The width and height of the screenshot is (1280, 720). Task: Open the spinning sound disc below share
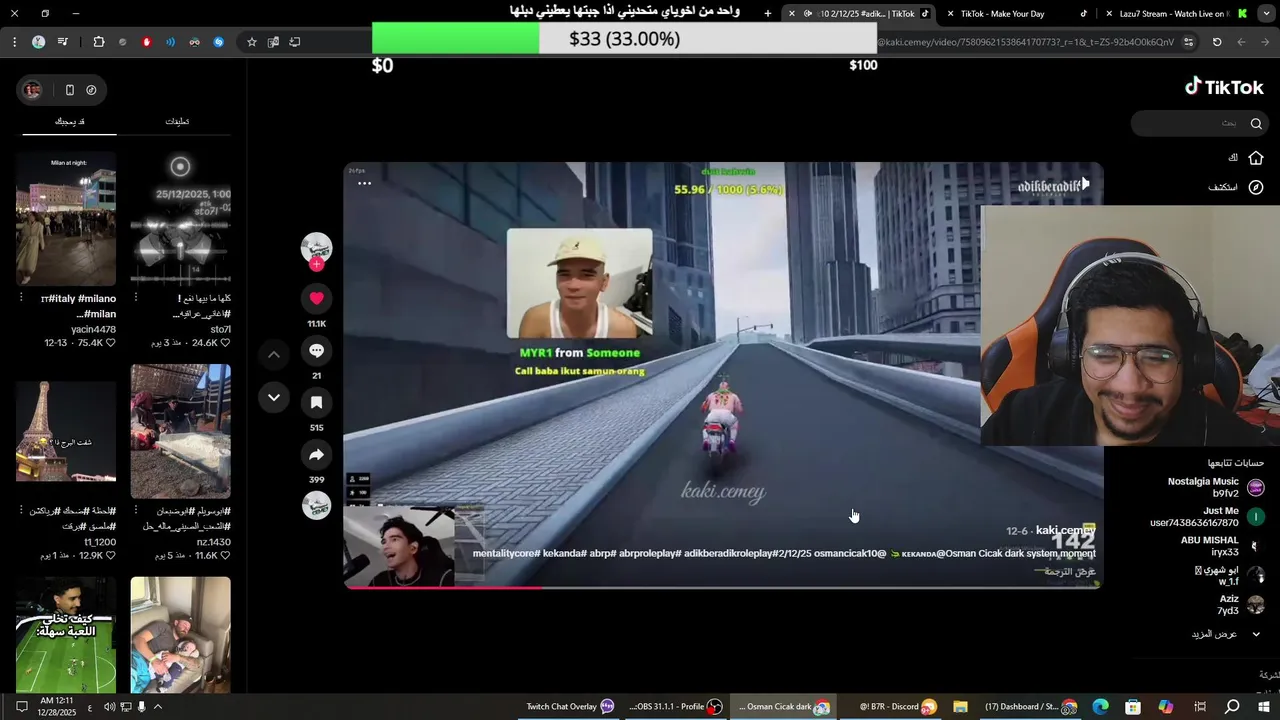[316, 506]
